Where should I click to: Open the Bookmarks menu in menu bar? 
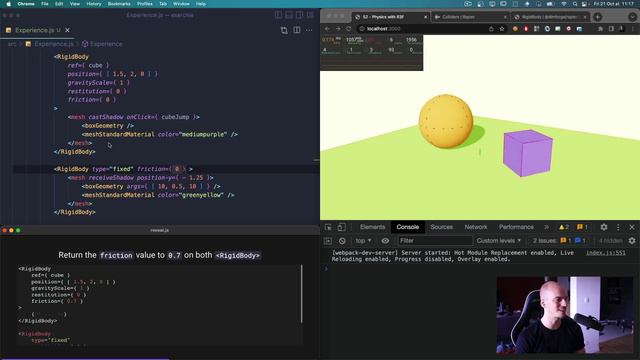coord(119,4)
